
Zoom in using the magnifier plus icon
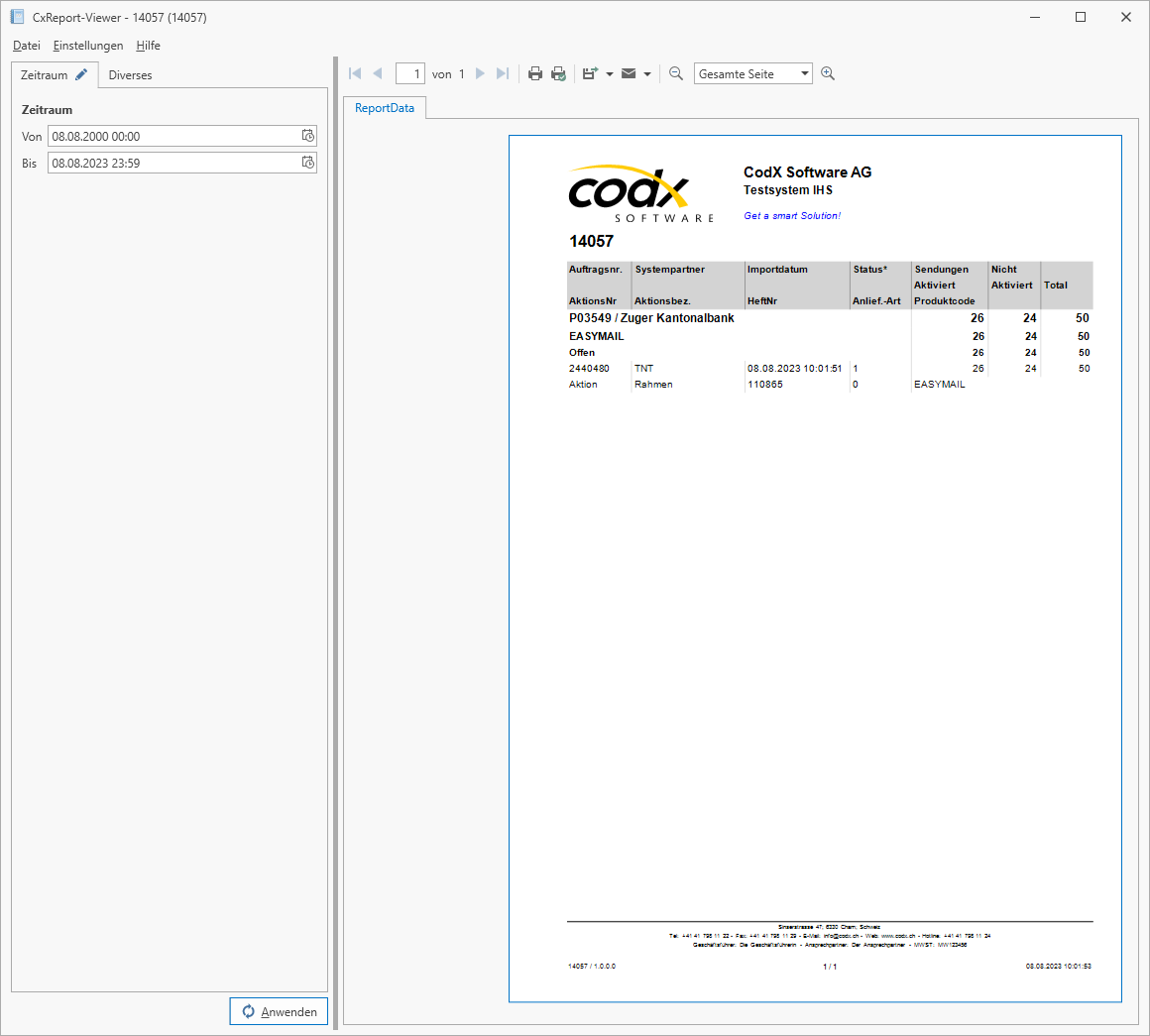(828, 72)
